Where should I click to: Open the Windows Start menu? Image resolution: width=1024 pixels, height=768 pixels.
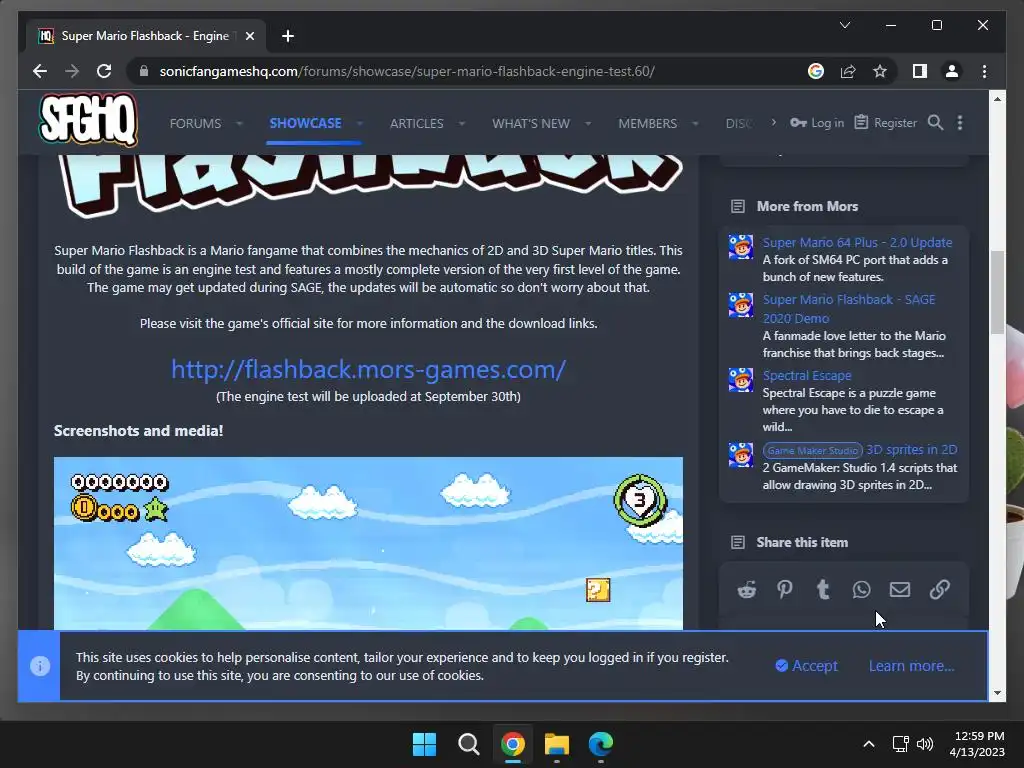(x=424, y=744)
